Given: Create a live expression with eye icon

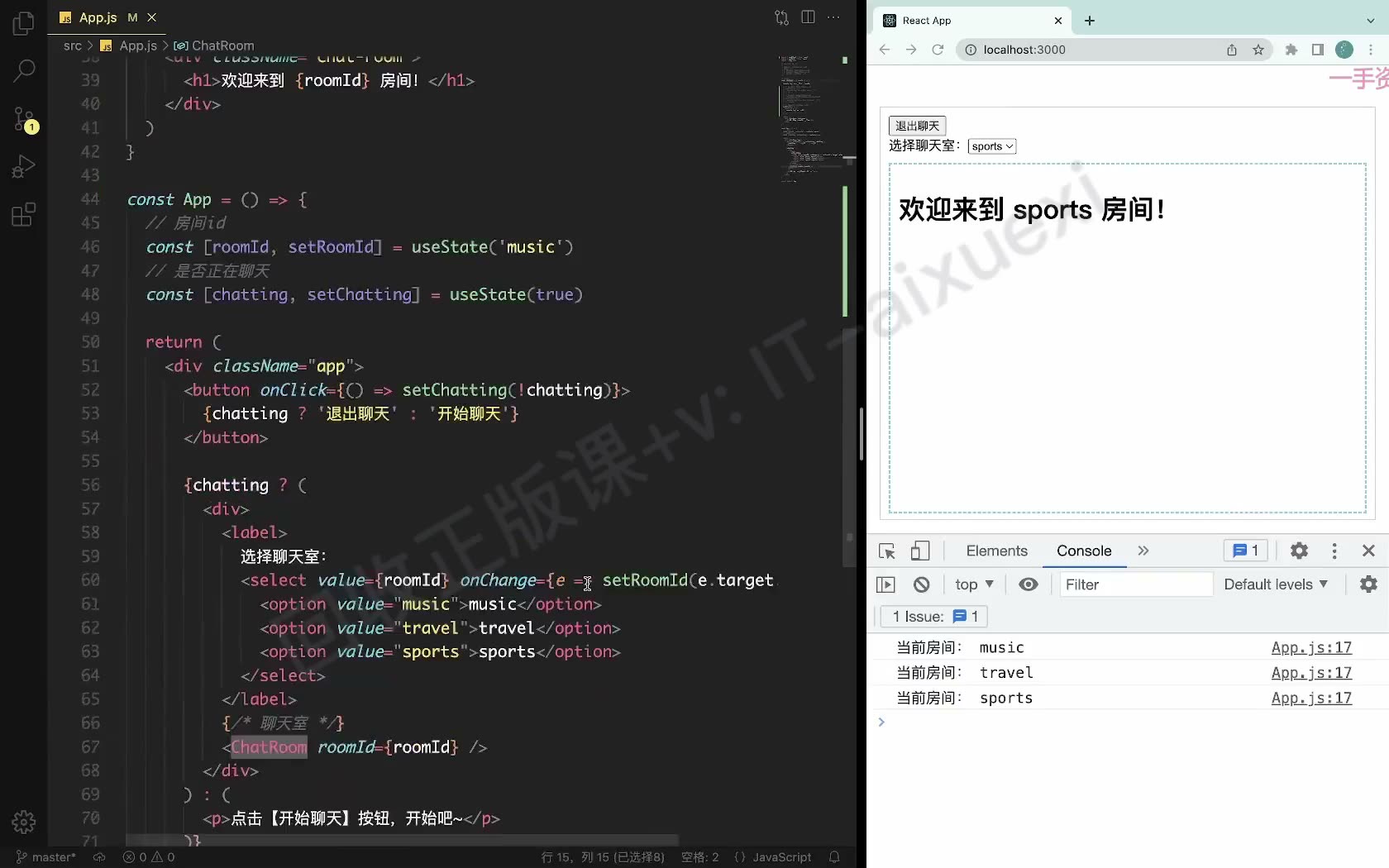Looking at the screenshot, I should pos(1029,584).
